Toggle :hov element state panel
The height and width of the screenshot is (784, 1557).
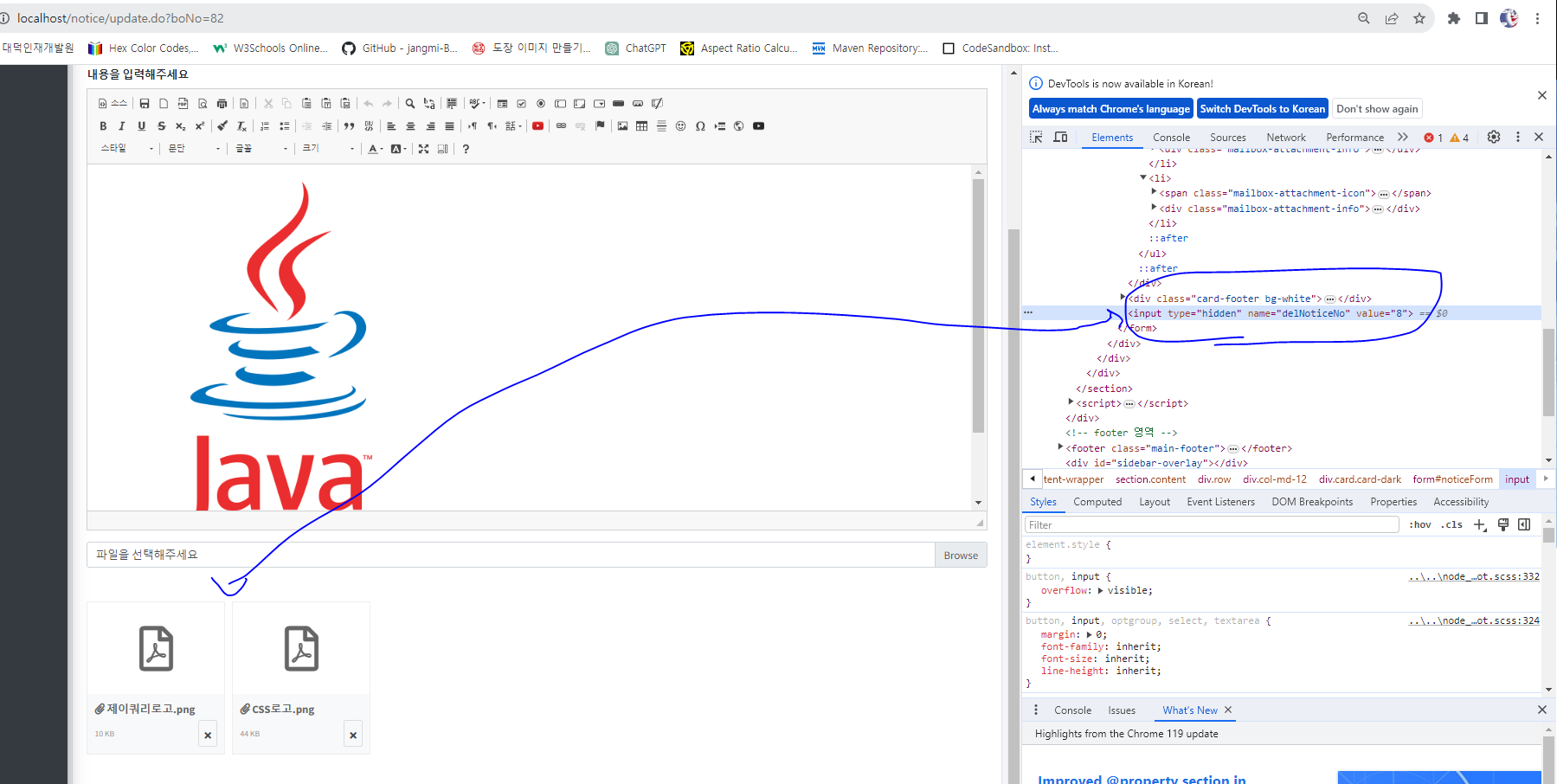coord(1420,525)
